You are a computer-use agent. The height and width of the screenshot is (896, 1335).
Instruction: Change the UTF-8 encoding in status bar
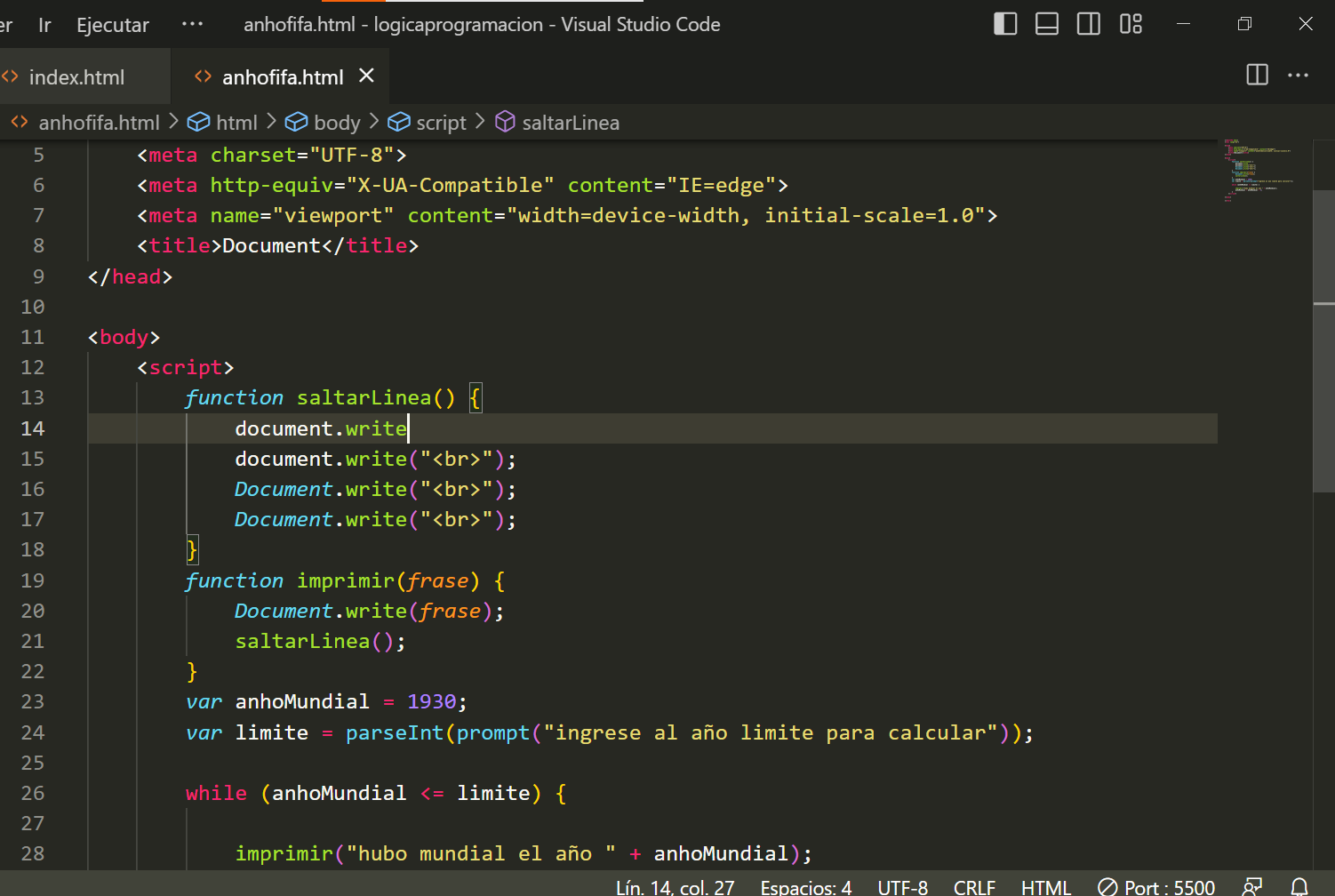(x=902, y=887)
